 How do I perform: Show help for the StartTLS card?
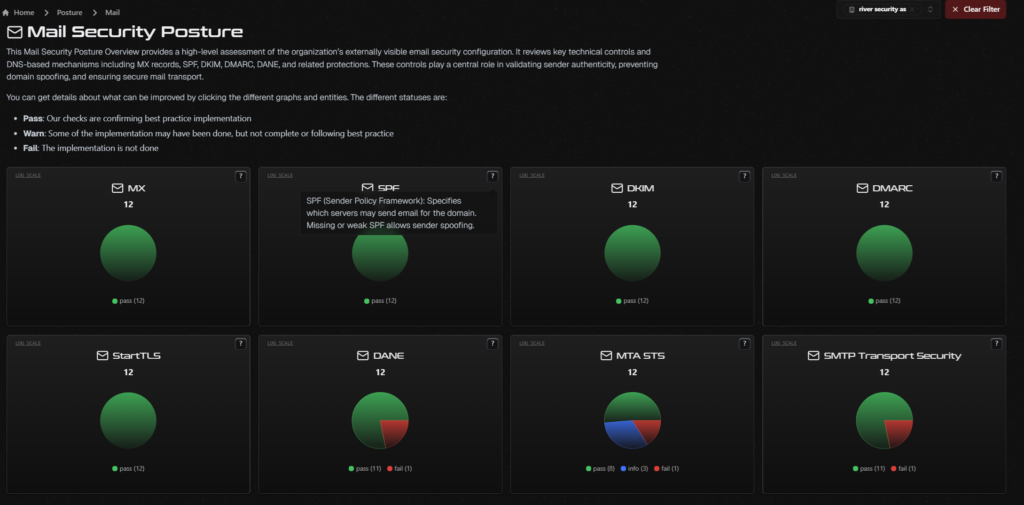pos(240,344)
